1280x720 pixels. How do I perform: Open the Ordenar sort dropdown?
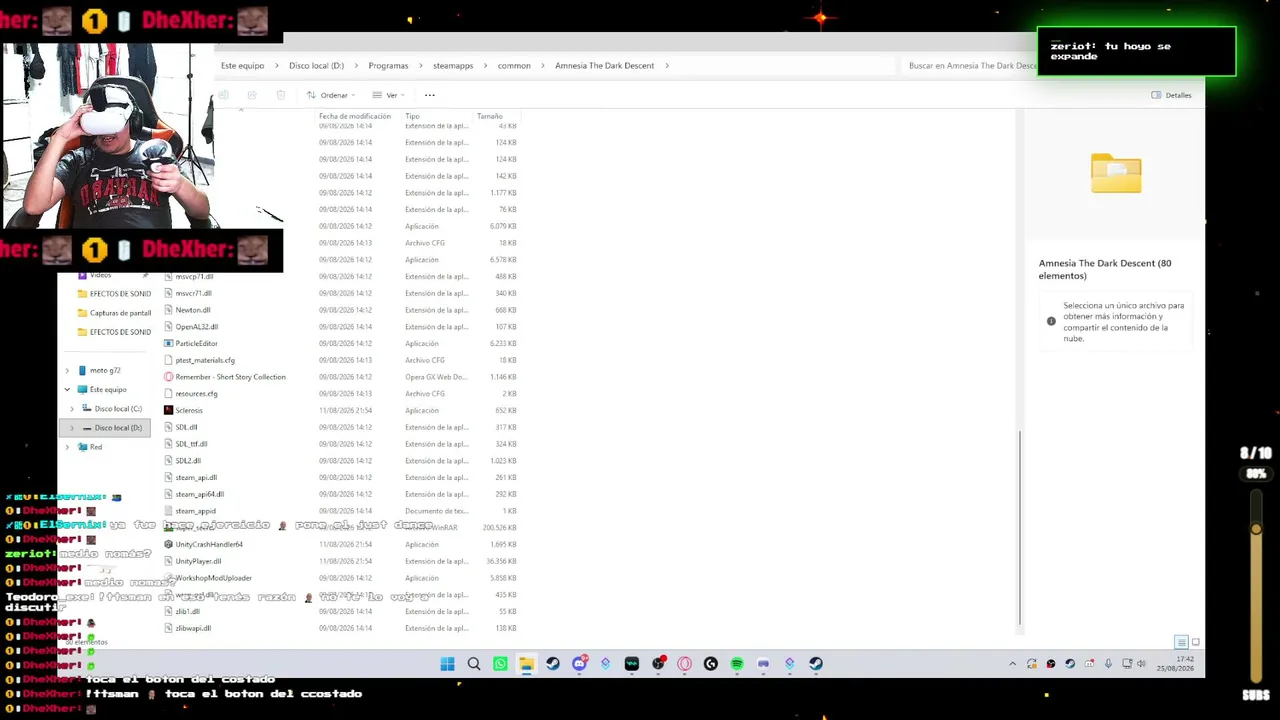coord(331,95)
